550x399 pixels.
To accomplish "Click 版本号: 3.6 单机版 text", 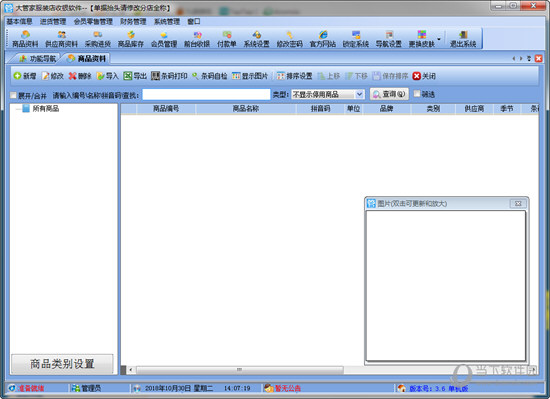I will pos(438,388).
